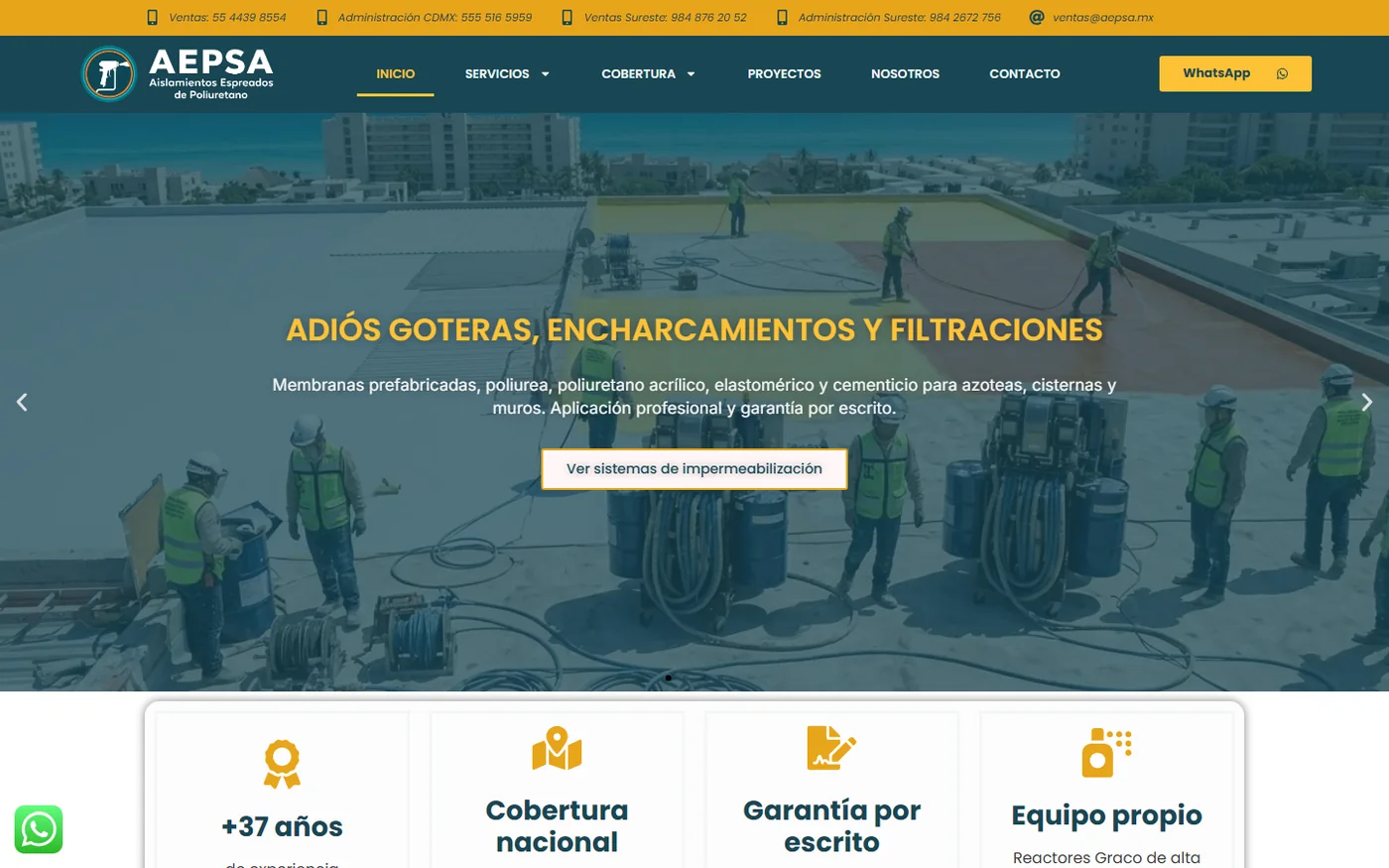Click the Equipo propio card title

point(1106,815)
